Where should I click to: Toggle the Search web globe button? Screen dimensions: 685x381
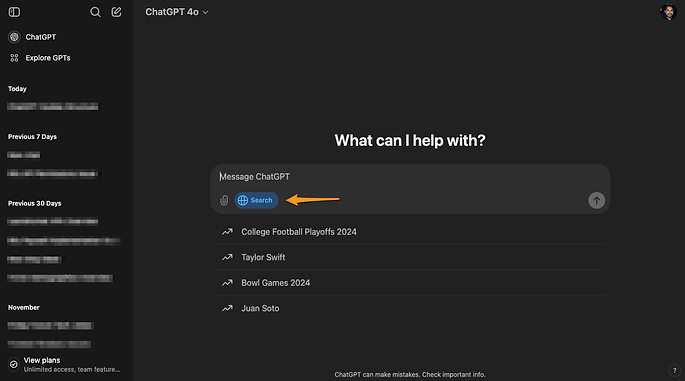click(x=256, y=200)
